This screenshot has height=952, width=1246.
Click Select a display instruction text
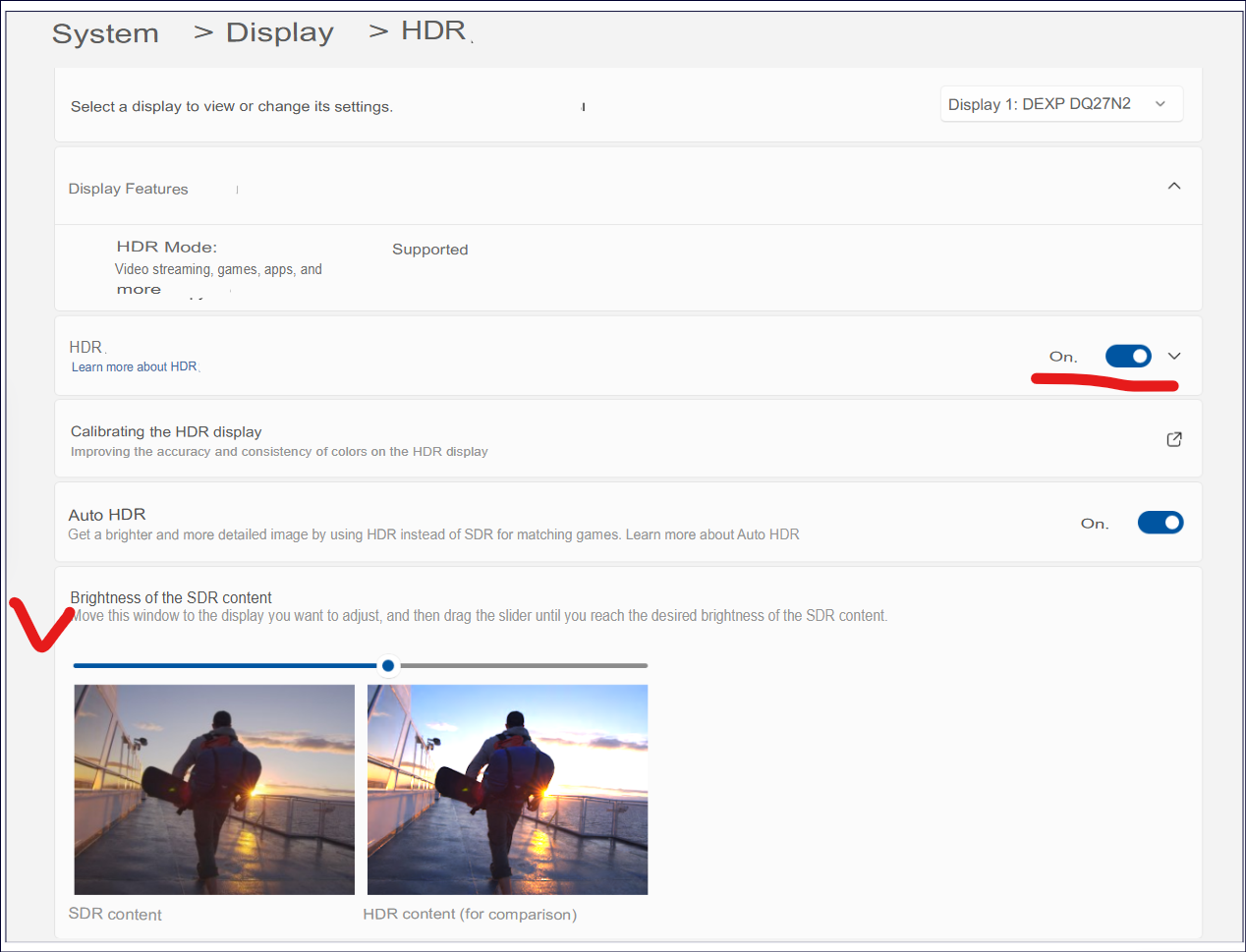click(232, 106)
